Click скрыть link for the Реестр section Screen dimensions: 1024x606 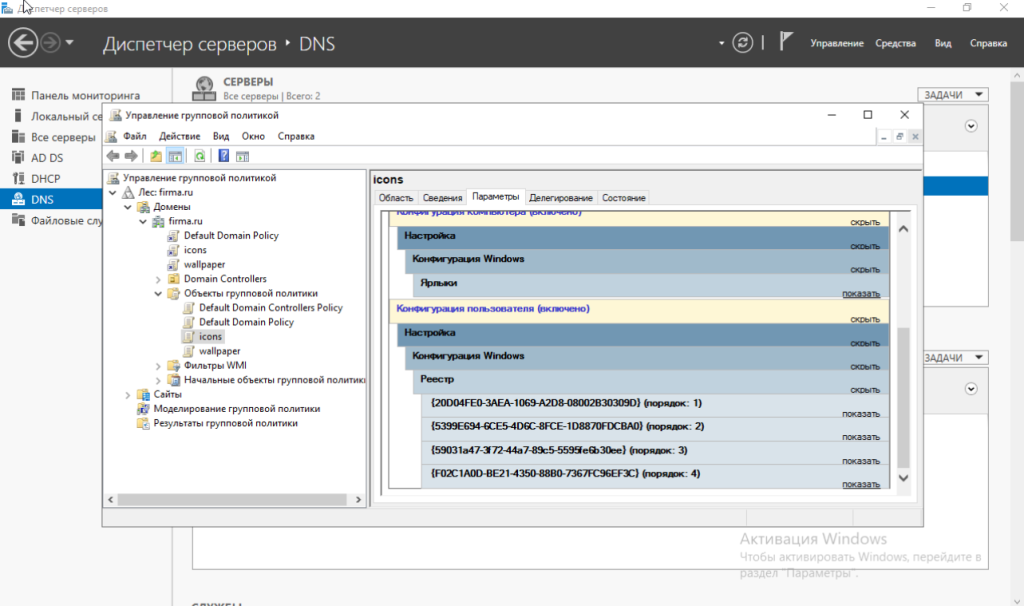[x=864, y=390]
